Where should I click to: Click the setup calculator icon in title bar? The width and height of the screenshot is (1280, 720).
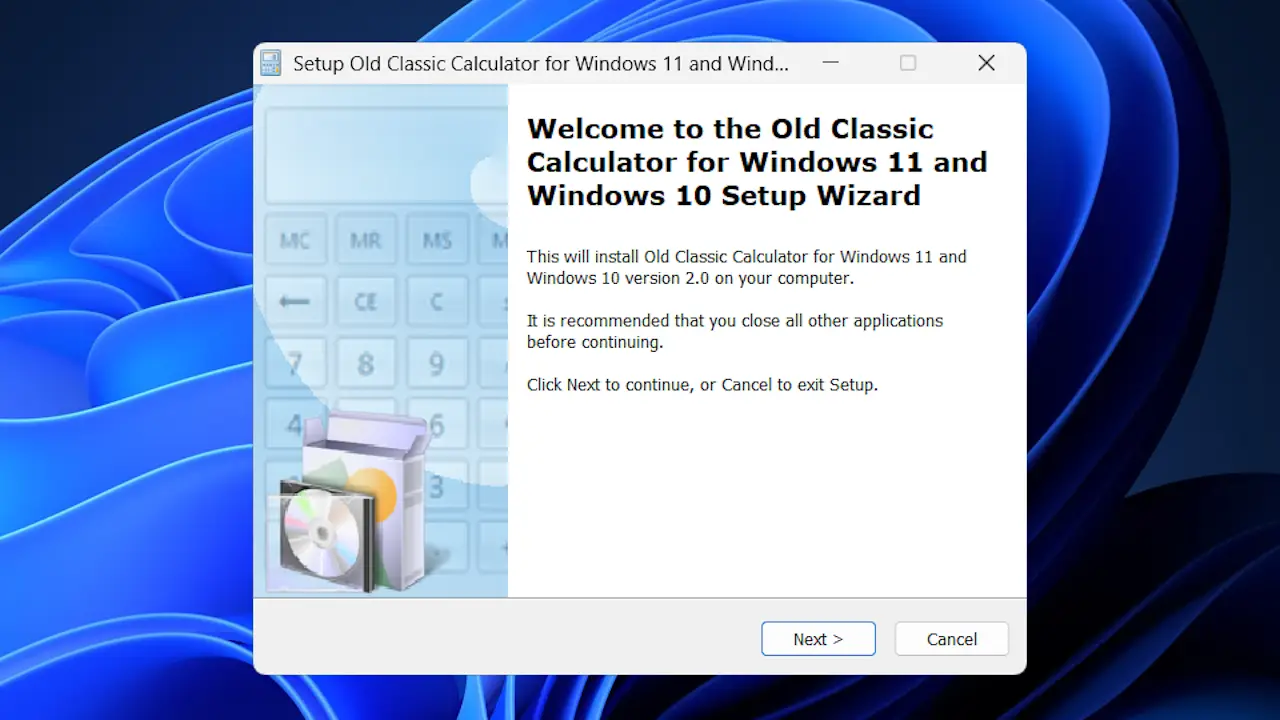point(271,63)
